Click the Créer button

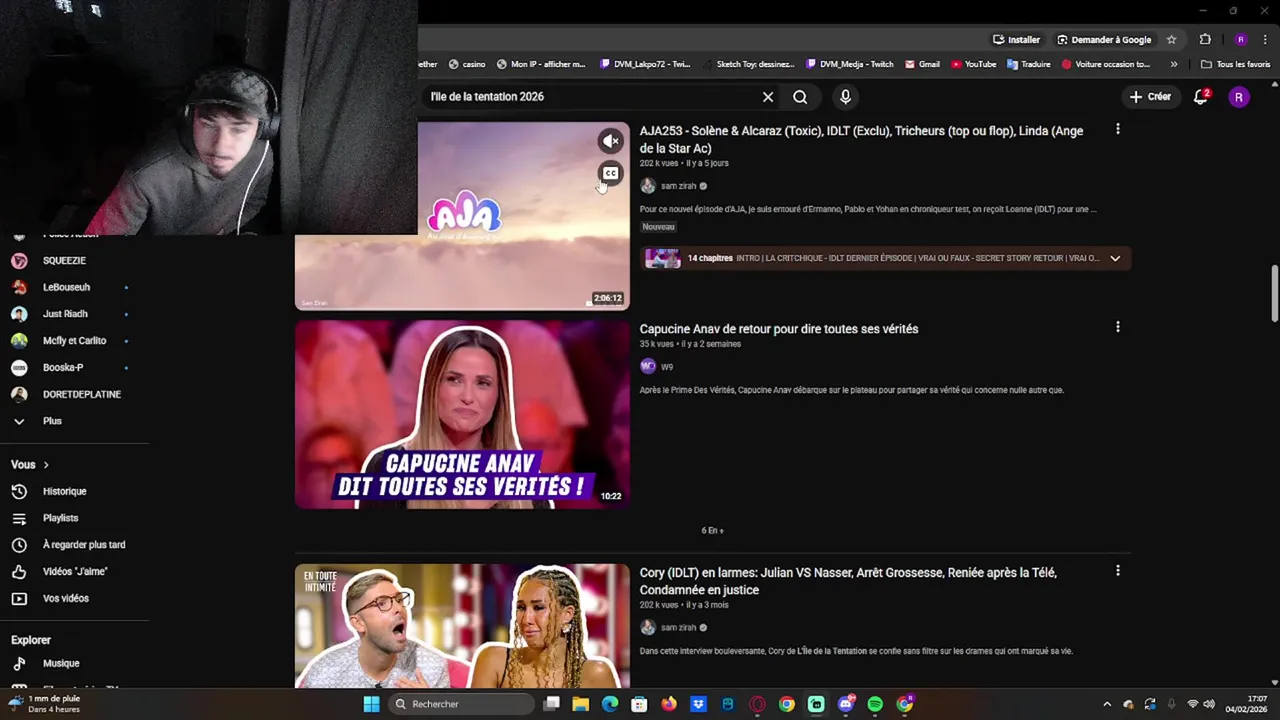click(1150, 97)
